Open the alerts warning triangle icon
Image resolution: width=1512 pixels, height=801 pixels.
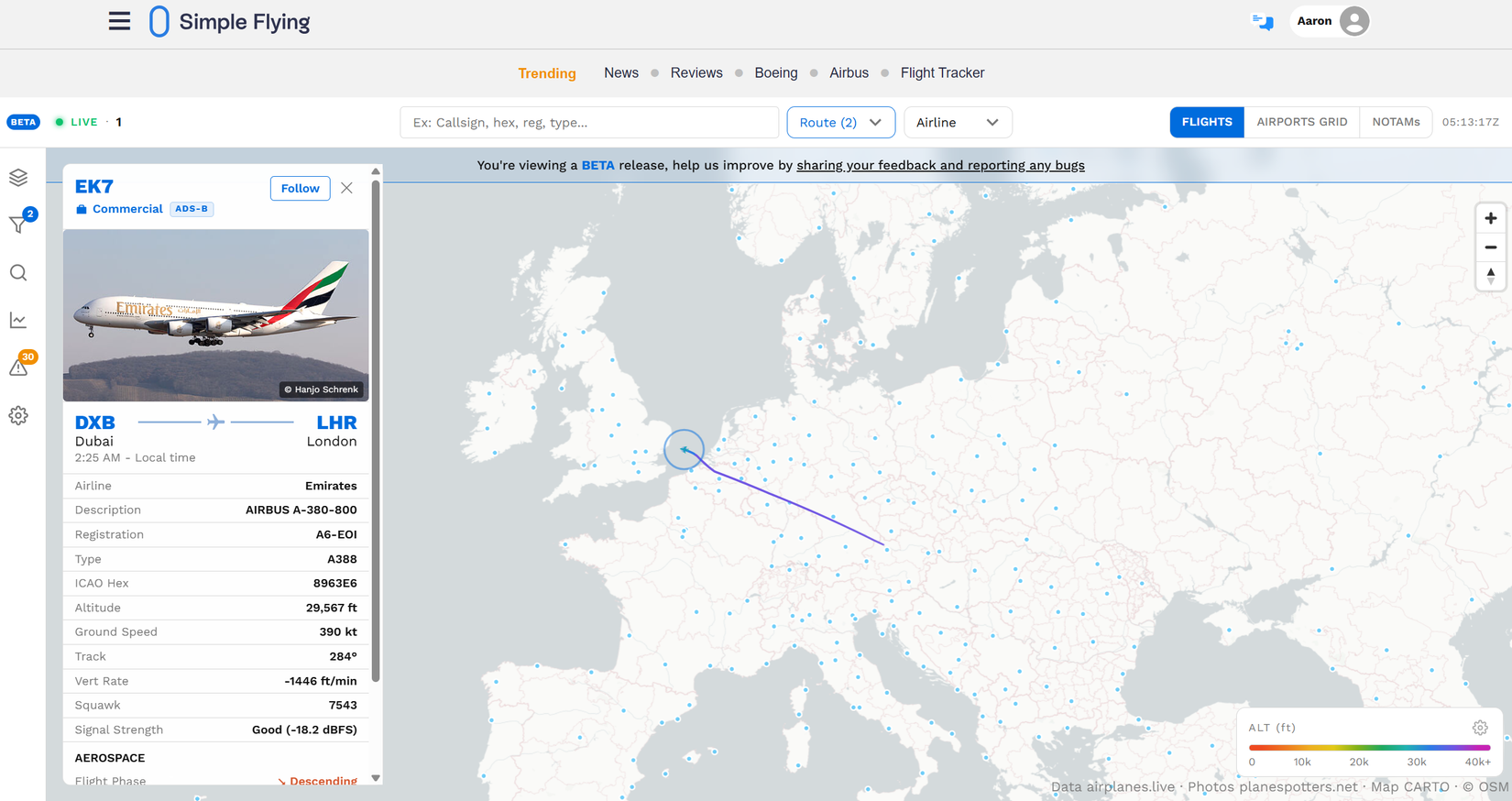[18, 368]
